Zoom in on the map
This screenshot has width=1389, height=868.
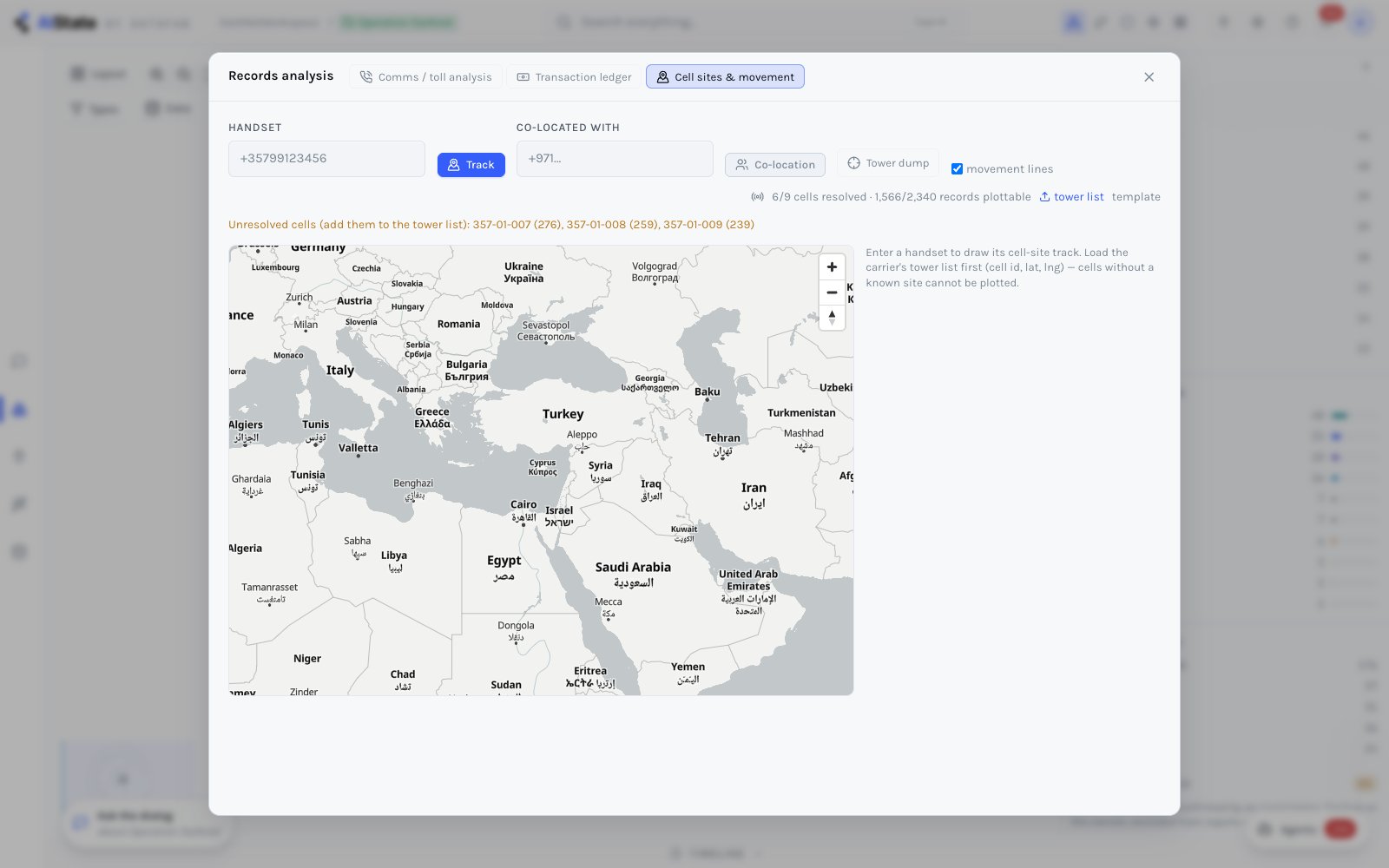pos(832,267)
